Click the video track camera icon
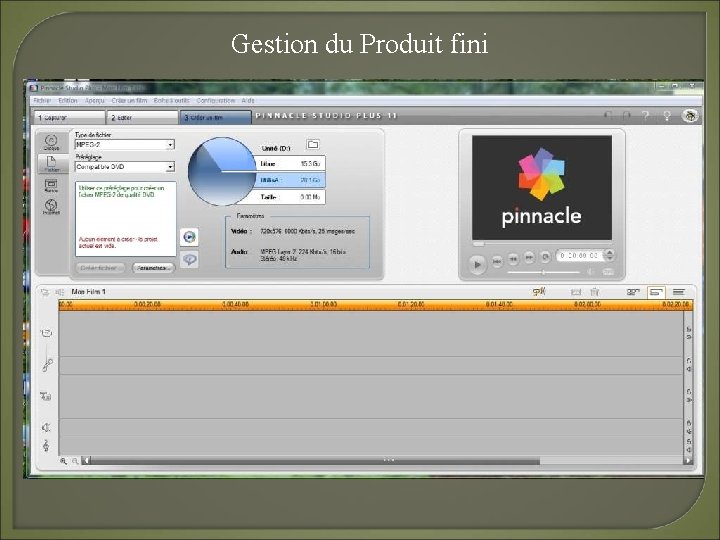 pos(46,333)
